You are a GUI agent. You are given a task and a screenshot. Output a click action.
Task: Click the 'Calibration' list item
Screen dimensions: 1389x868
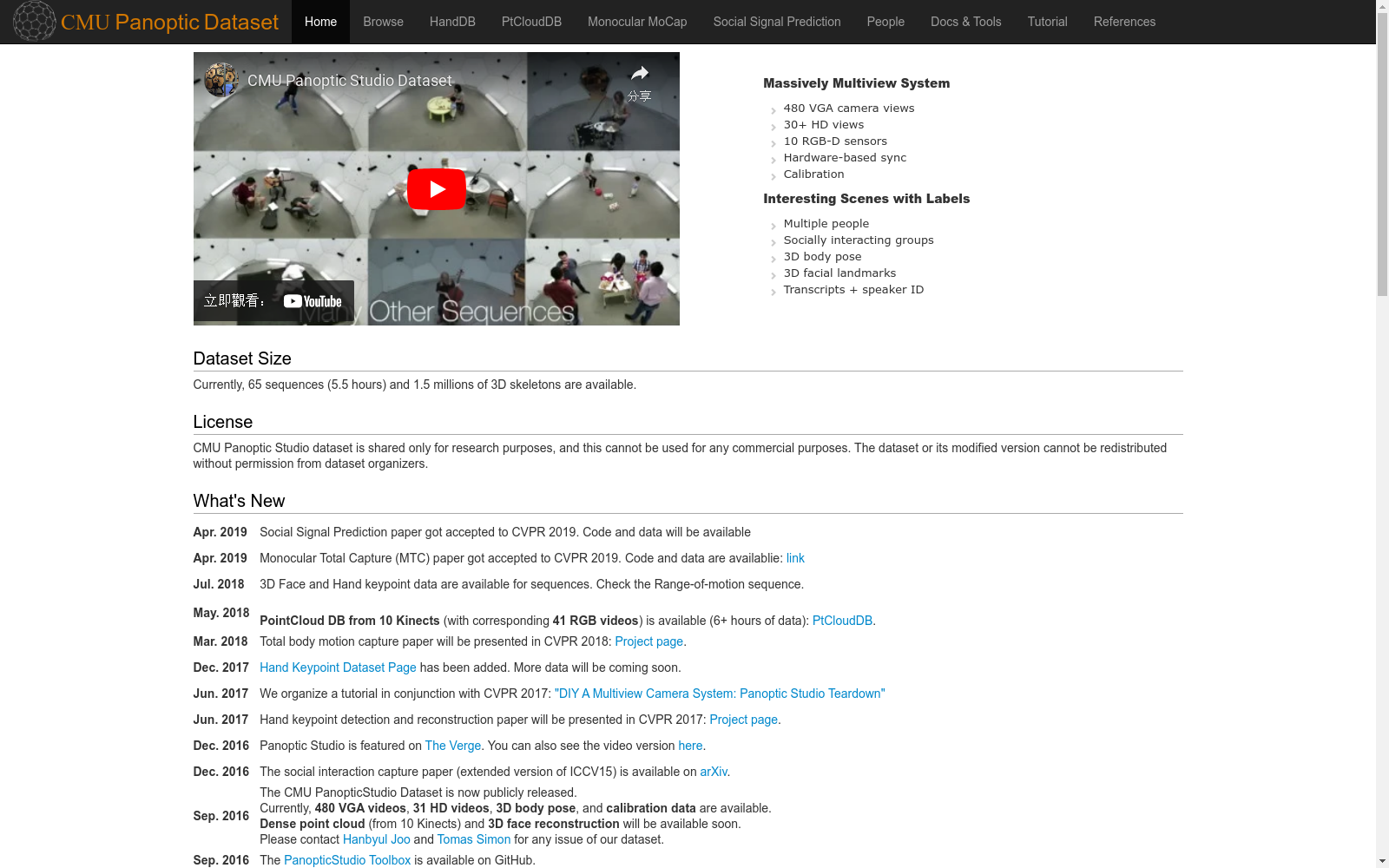click(813, 174)
